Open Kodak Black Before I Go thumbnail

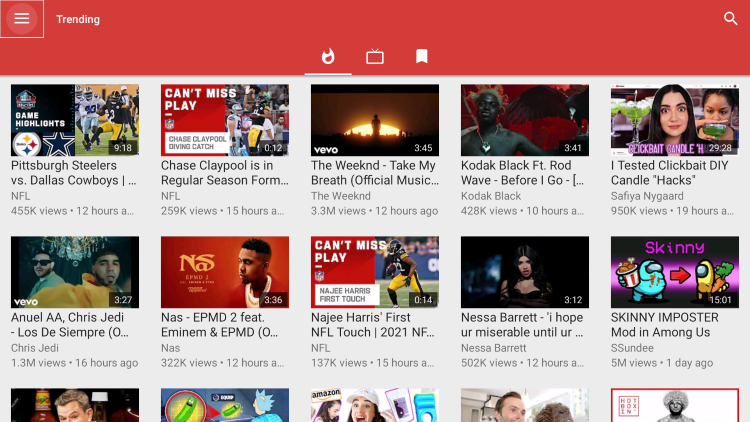click(x=525, y=120)
